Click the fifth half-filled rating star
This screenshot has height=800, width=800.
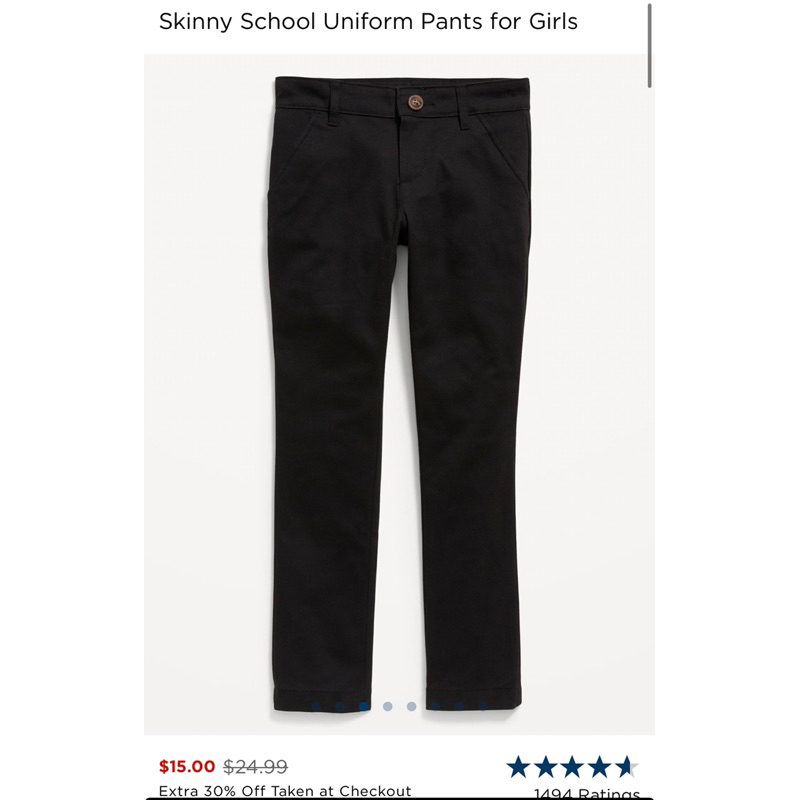(626, 767)
